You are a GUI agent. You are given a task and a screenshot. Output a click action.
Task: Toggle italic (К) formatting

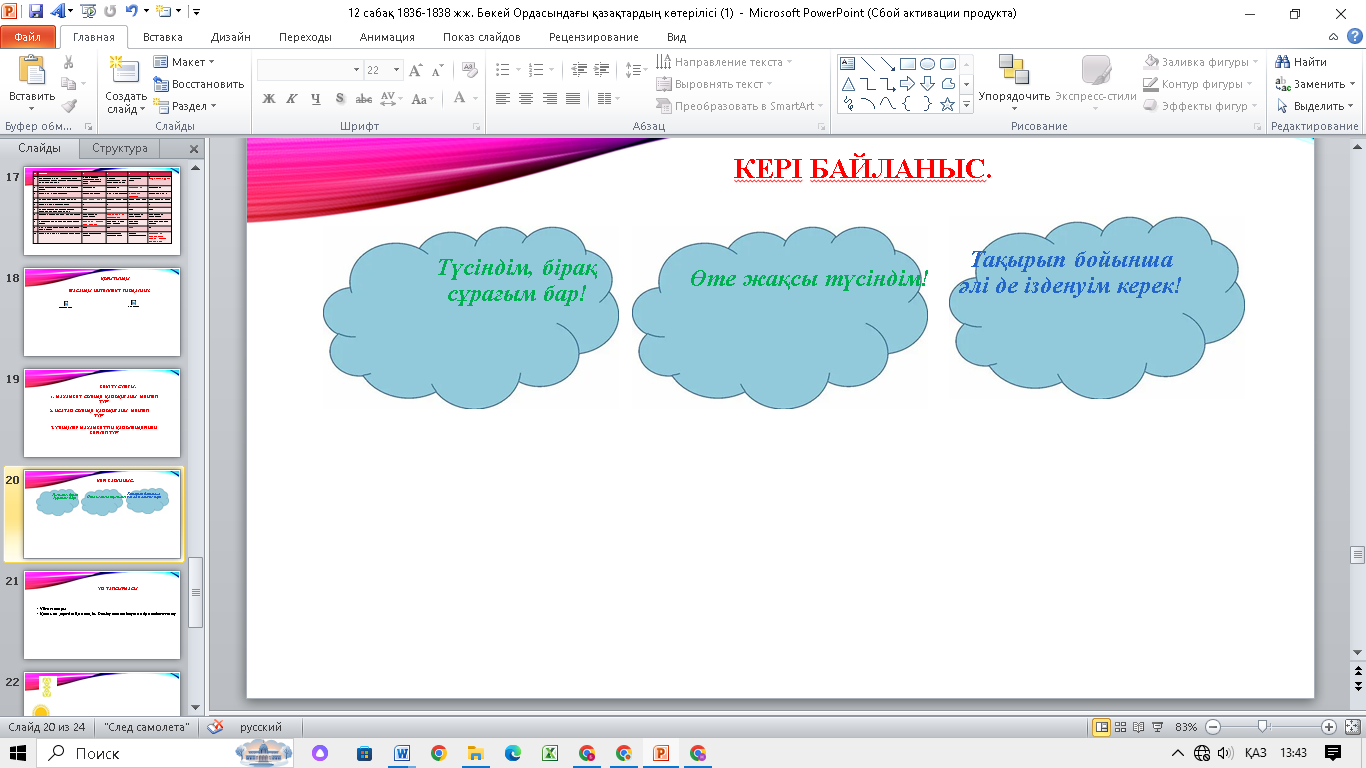click(x=292, y=99)
